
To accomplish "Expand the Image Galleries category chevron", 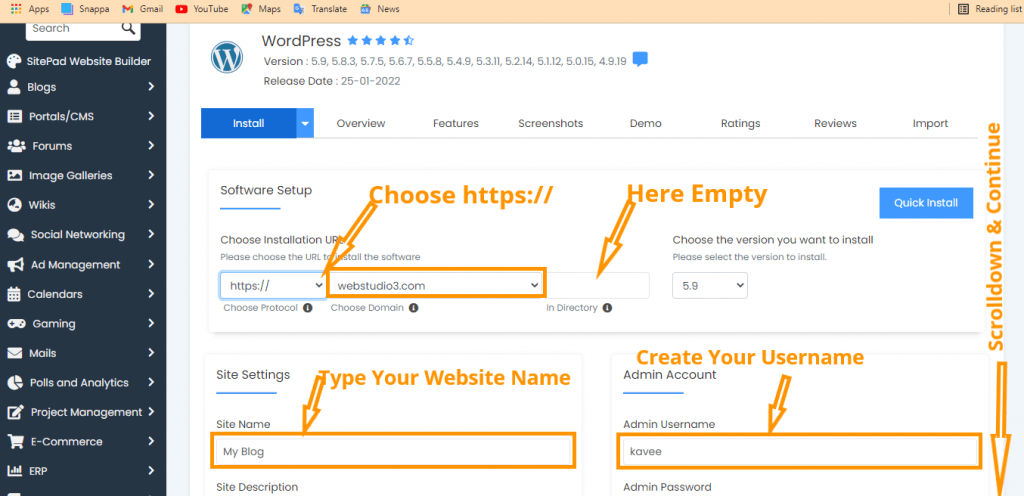I will tap(151, 175).
